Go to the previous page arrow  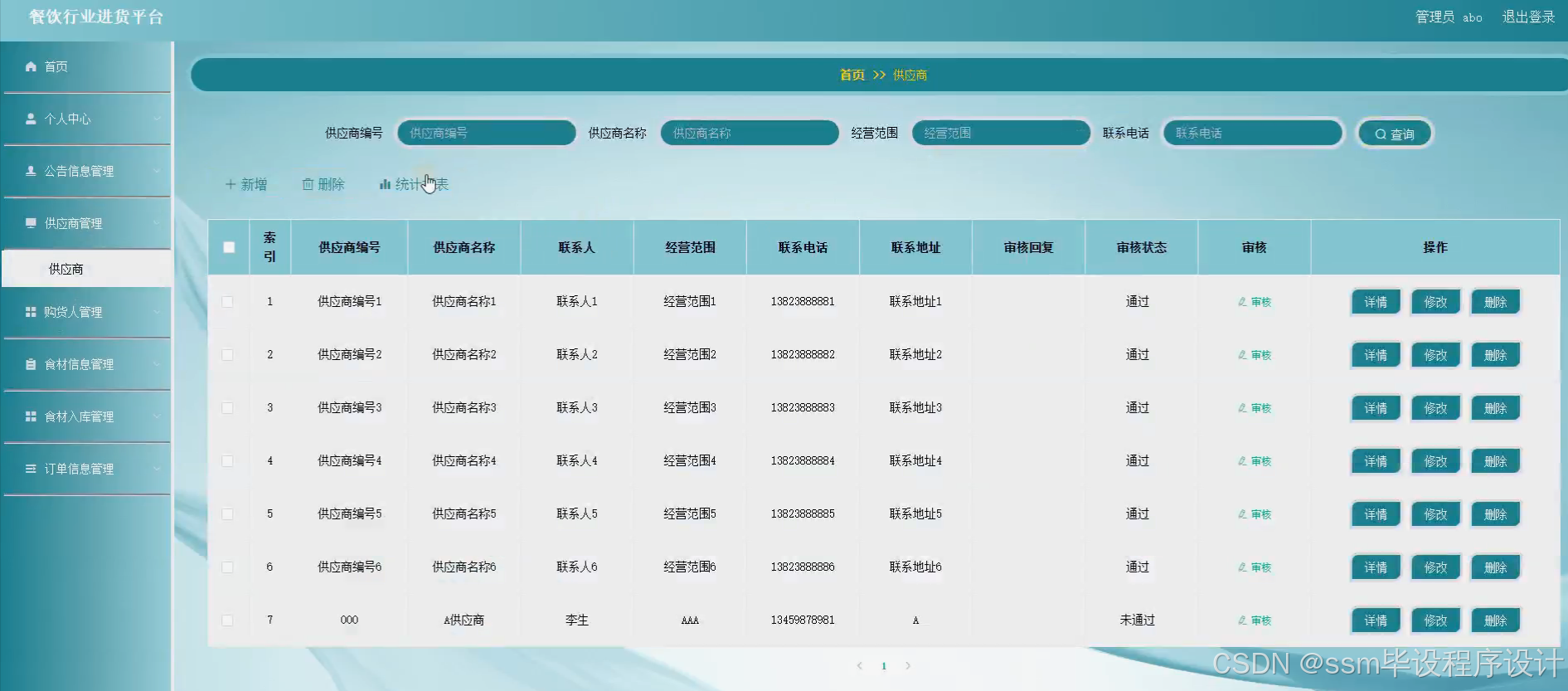[860, 665]
